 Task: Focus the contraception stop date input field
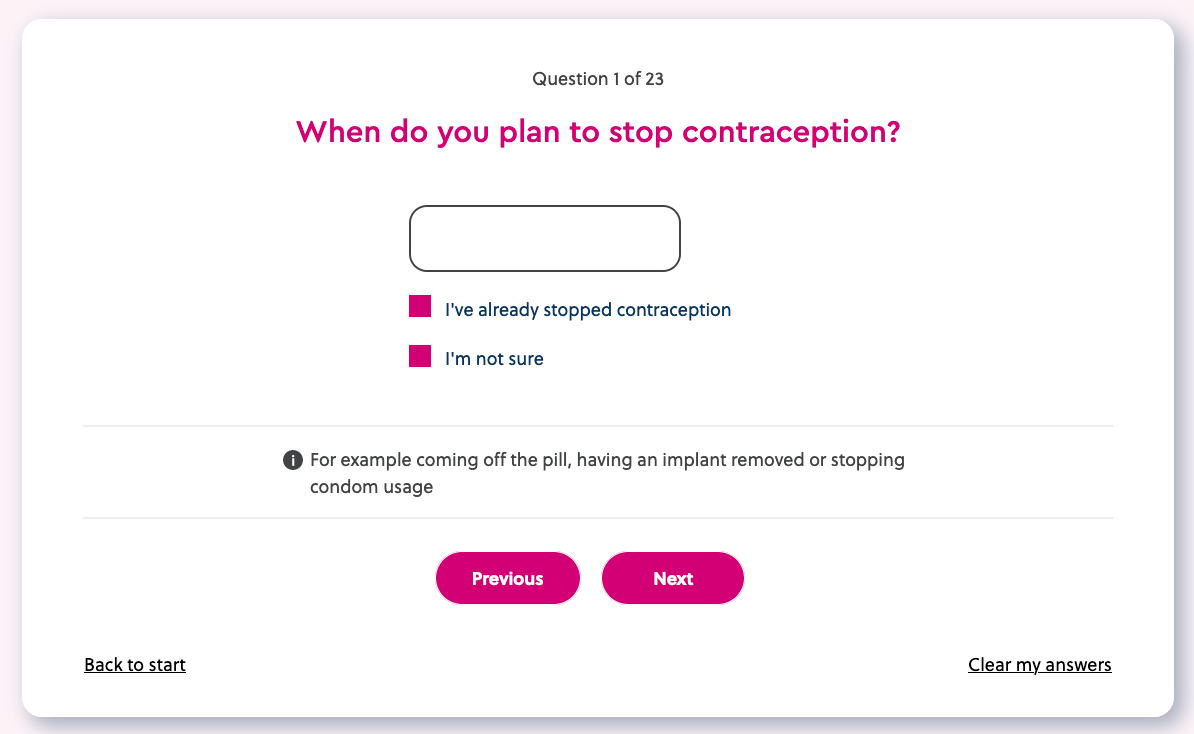point(545,238)
